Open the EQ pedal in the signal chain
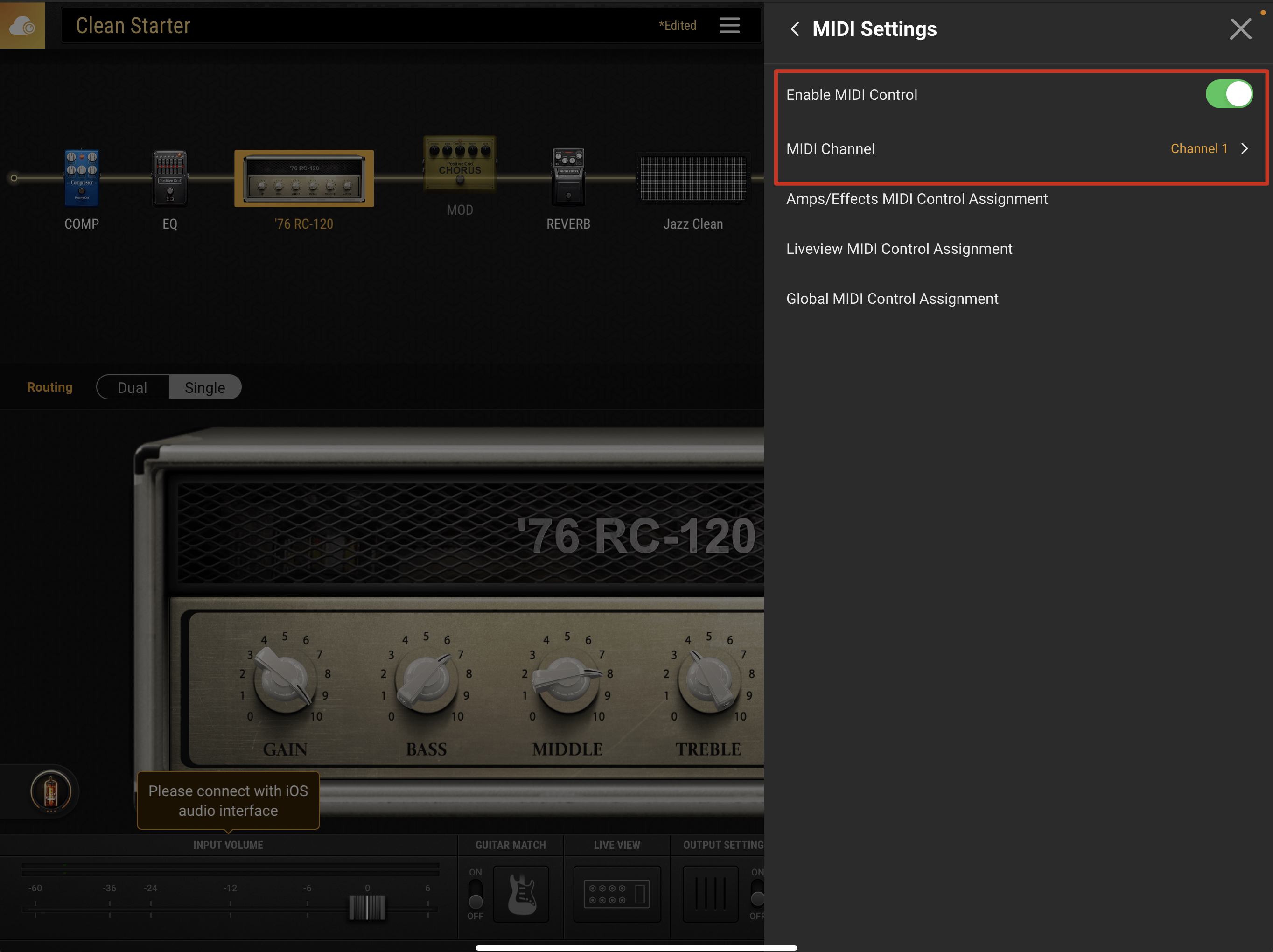 (170, 178)
